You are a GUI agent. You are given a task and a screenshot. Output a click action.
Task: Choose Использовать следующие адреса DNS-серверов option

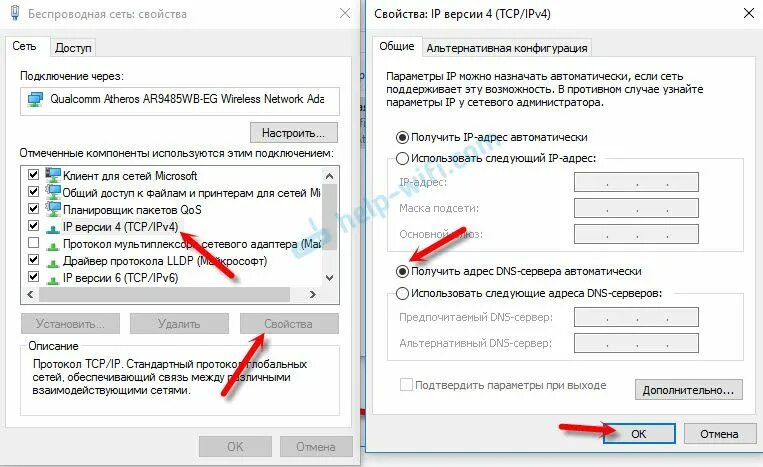point(402,293)
